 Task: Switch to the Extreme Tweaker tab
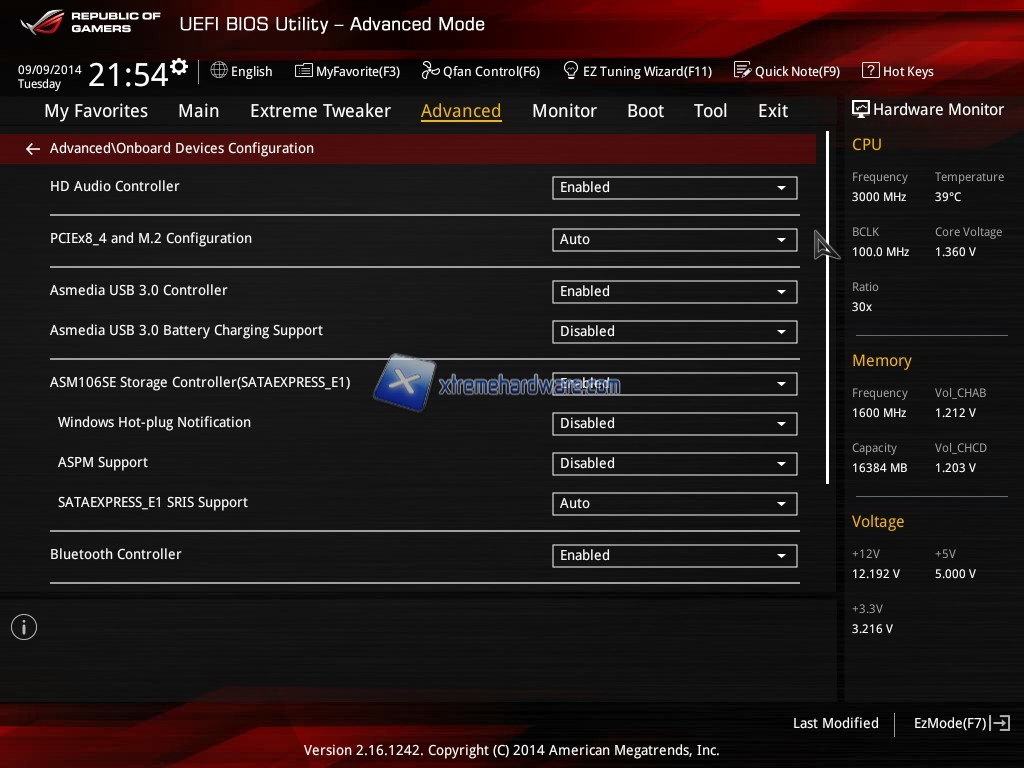[x=320, y=111]
